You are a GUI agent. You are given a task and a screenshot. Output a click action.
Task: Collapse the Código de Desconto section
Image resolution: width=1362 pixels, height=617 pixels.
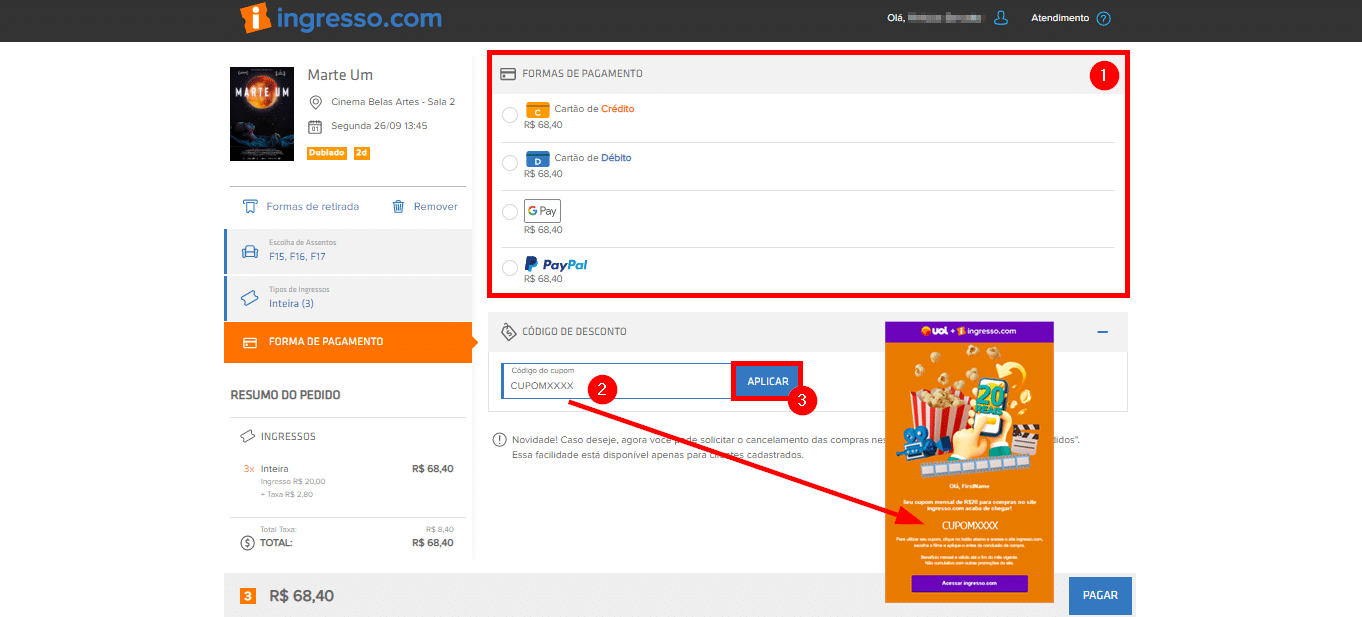coord(1102,332)
